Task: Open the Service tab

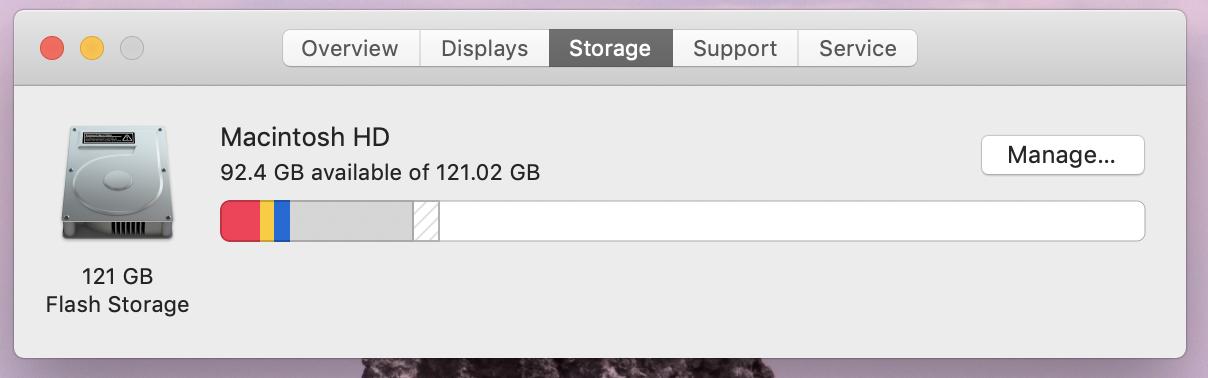Action: click(x=857, y=48)
